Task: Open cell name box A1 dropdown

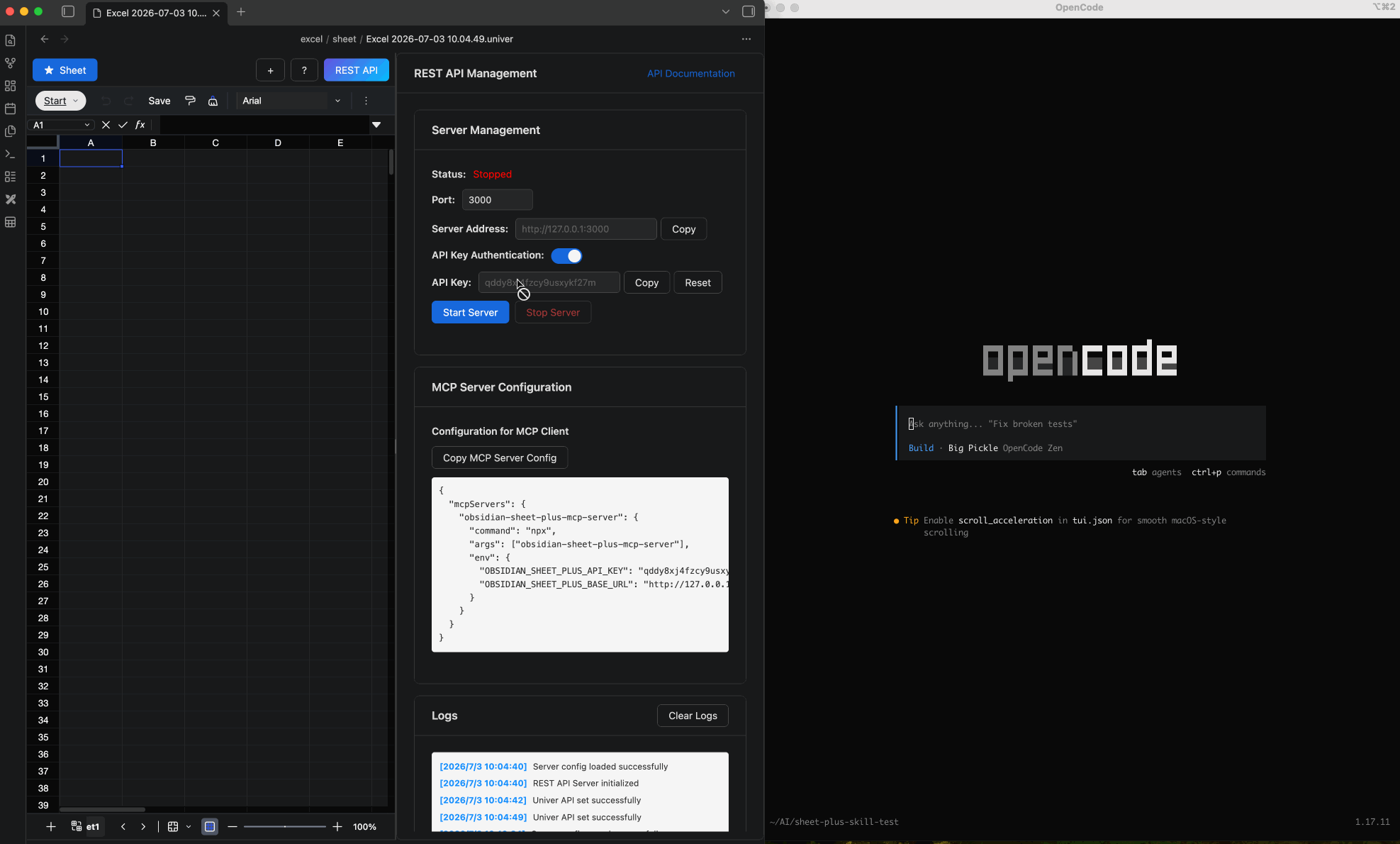Action: point(87,125)
